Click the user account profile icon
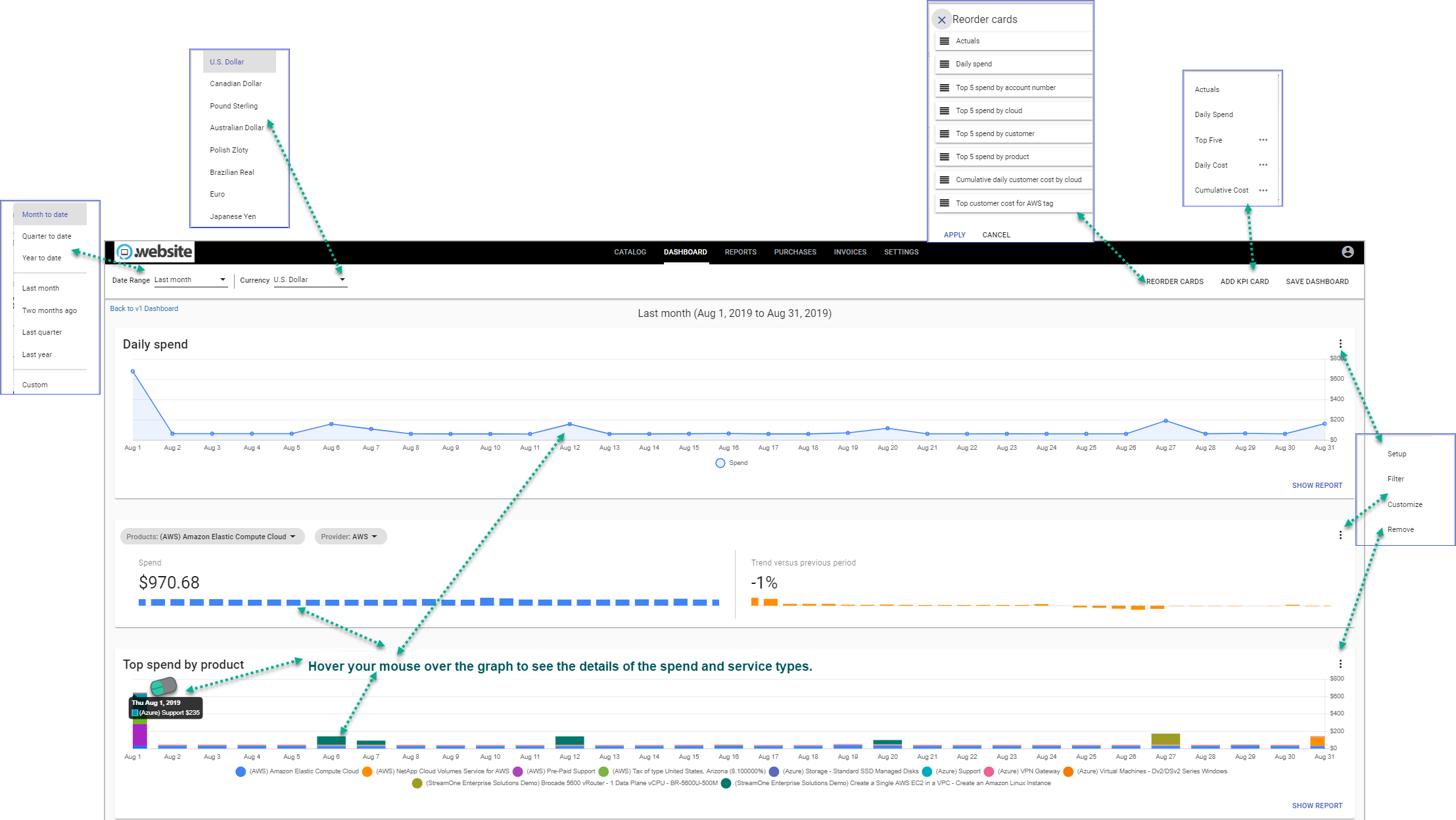This screenshot has width=1456, height=820. (x=1347, y=252)
